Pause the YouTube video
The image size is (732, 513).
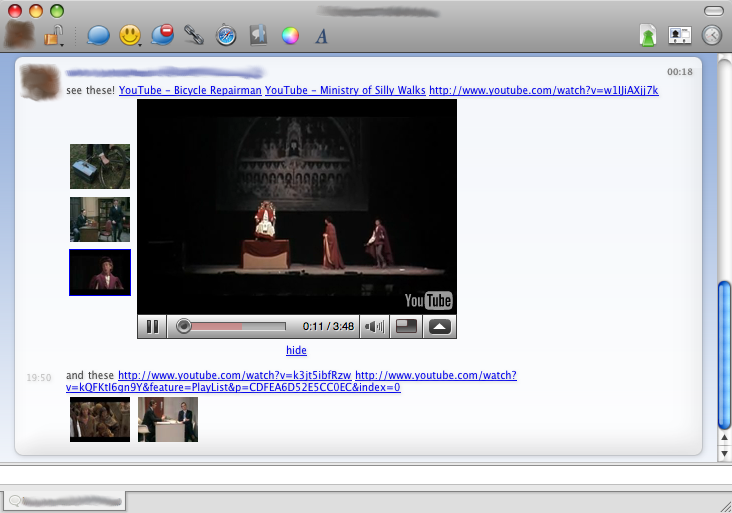[x=152, y=326]
